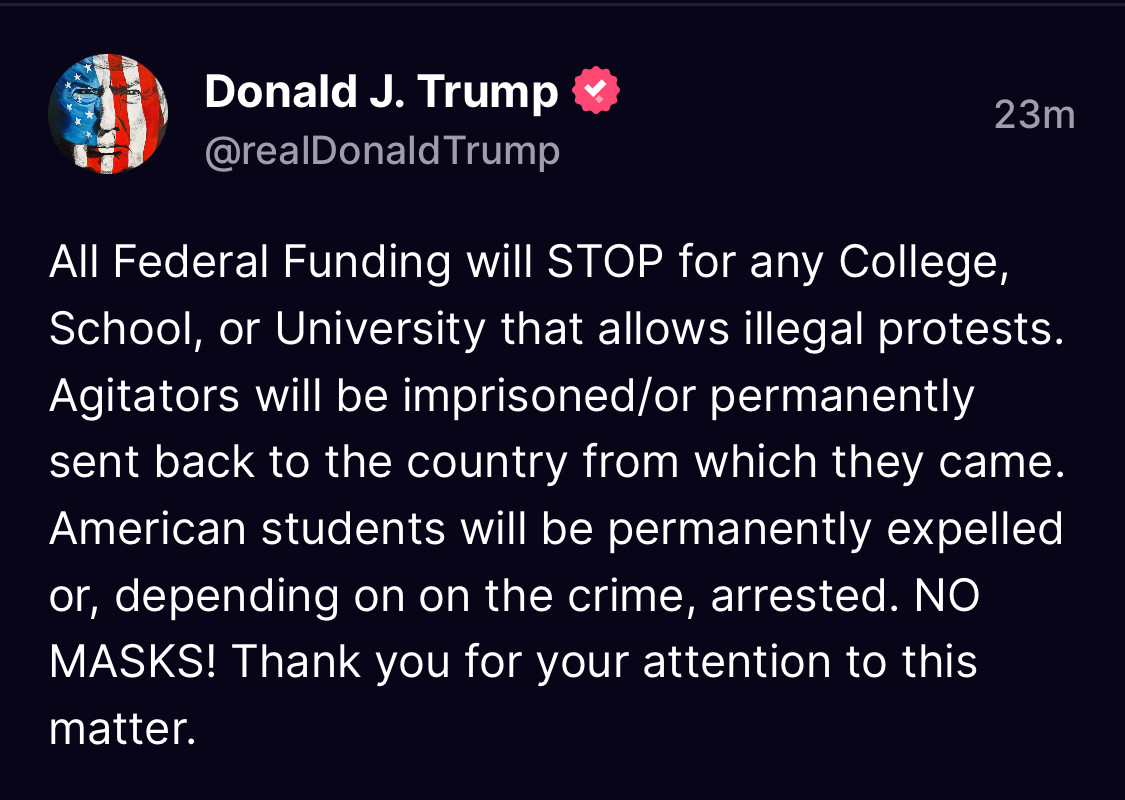The width and height of the screenshot is (1125, 800).
Task: Click the 23m post timestamp
Action: click(x=1034, y=115)
